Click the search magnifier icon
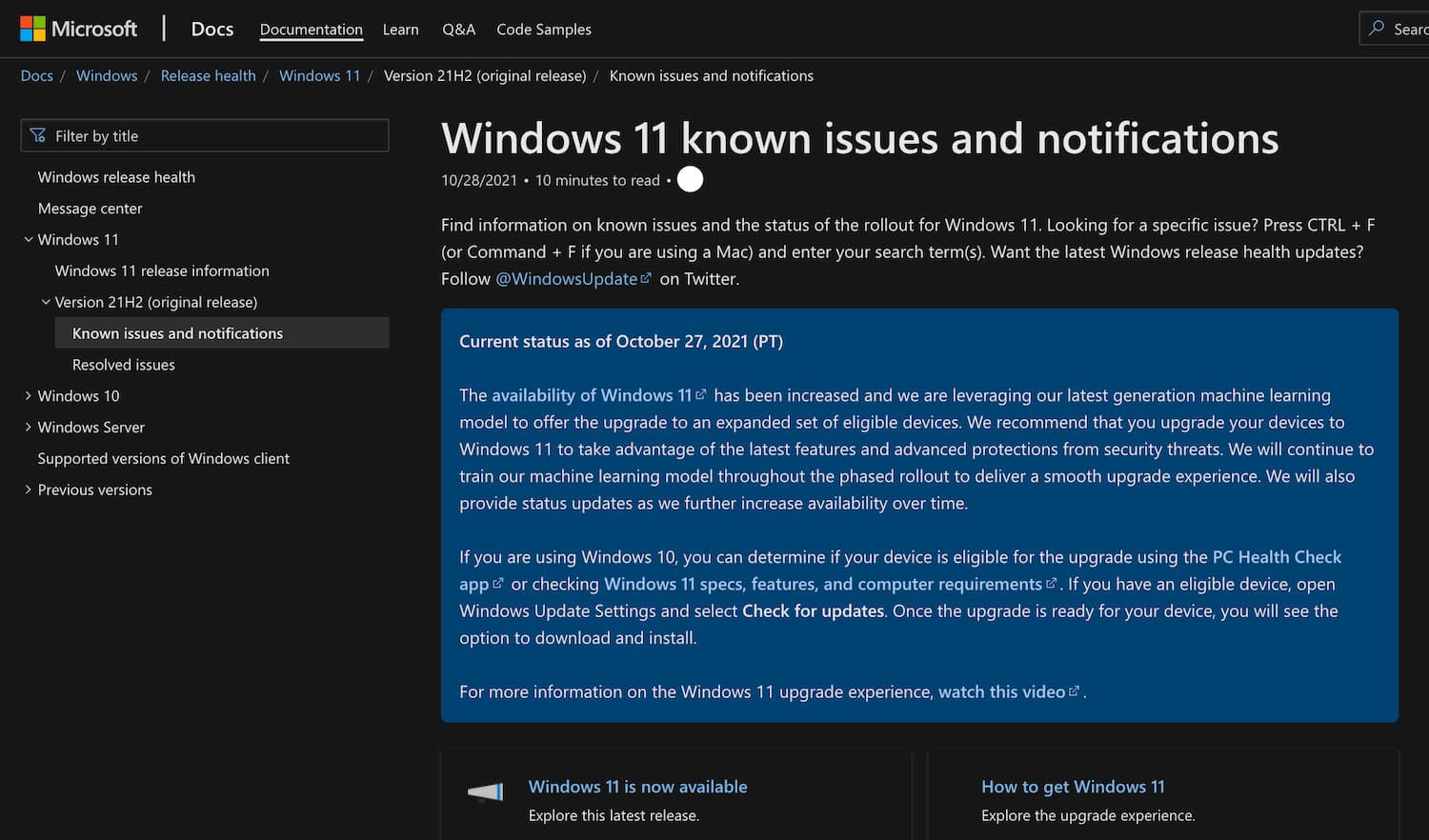This screenshot has height=840, width=1429. tap(1377, 29)
